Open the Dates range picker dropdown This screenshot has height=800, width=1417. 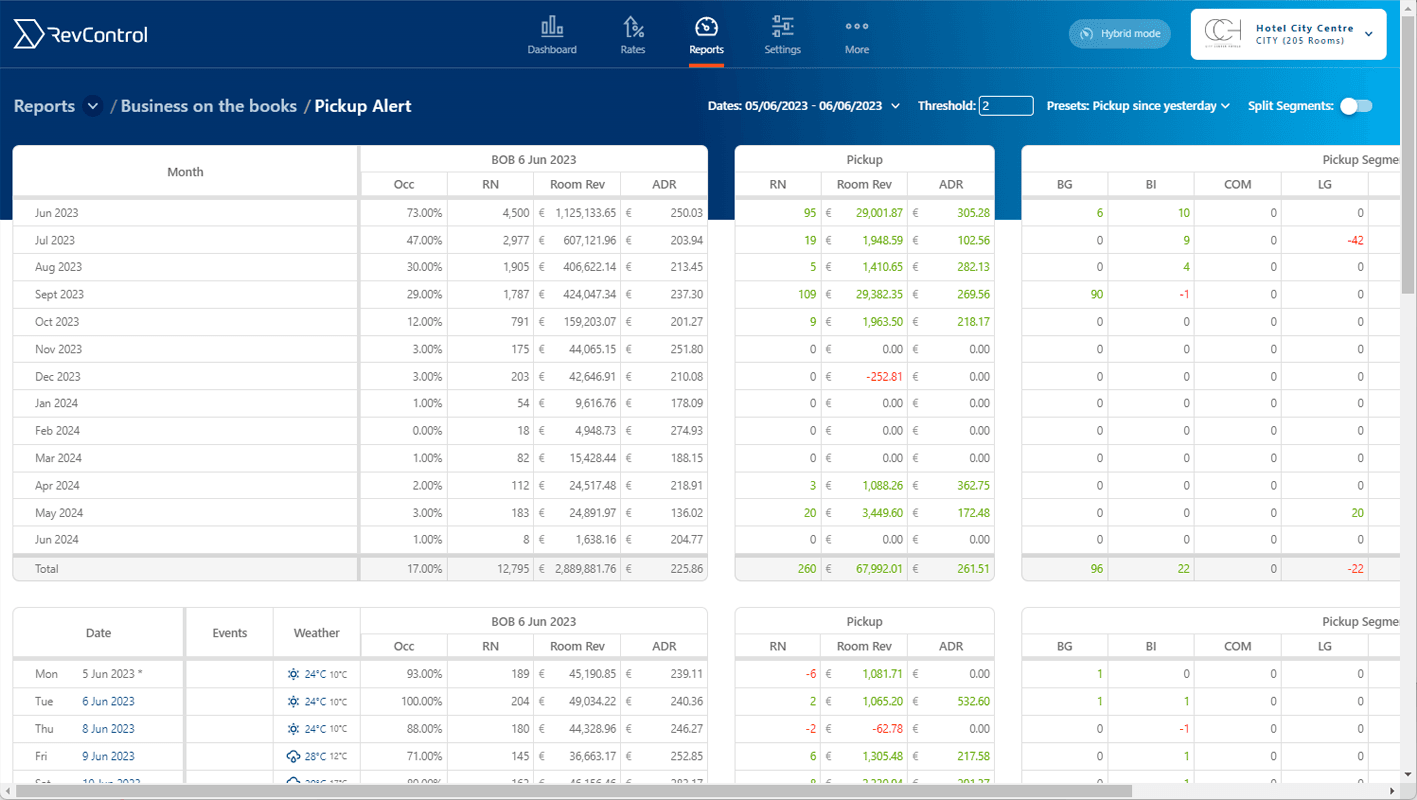tap(895, 105)
